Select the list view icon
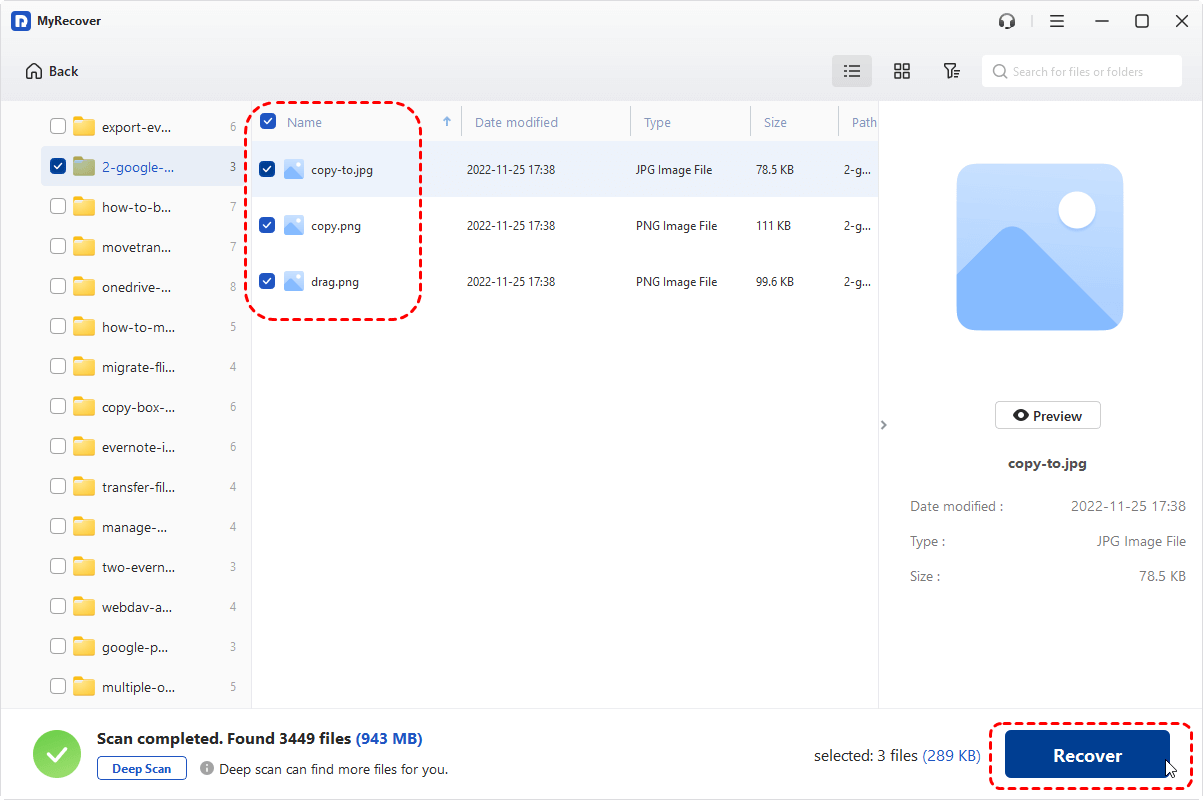This screenshot has width=1203, height=800. [852, 71]
